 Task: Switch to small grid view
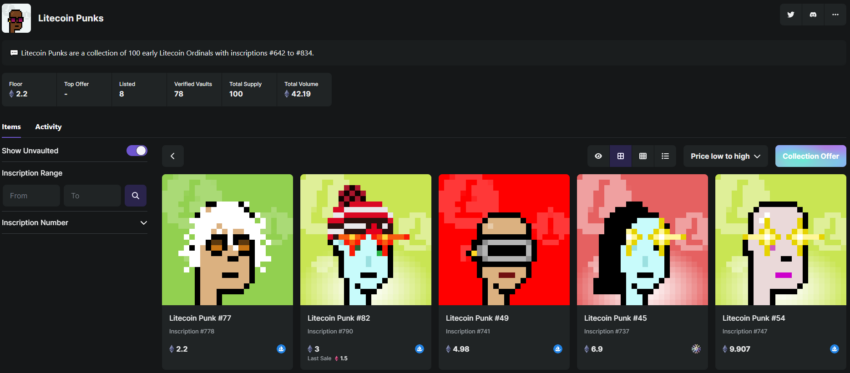tap(643, 156)
